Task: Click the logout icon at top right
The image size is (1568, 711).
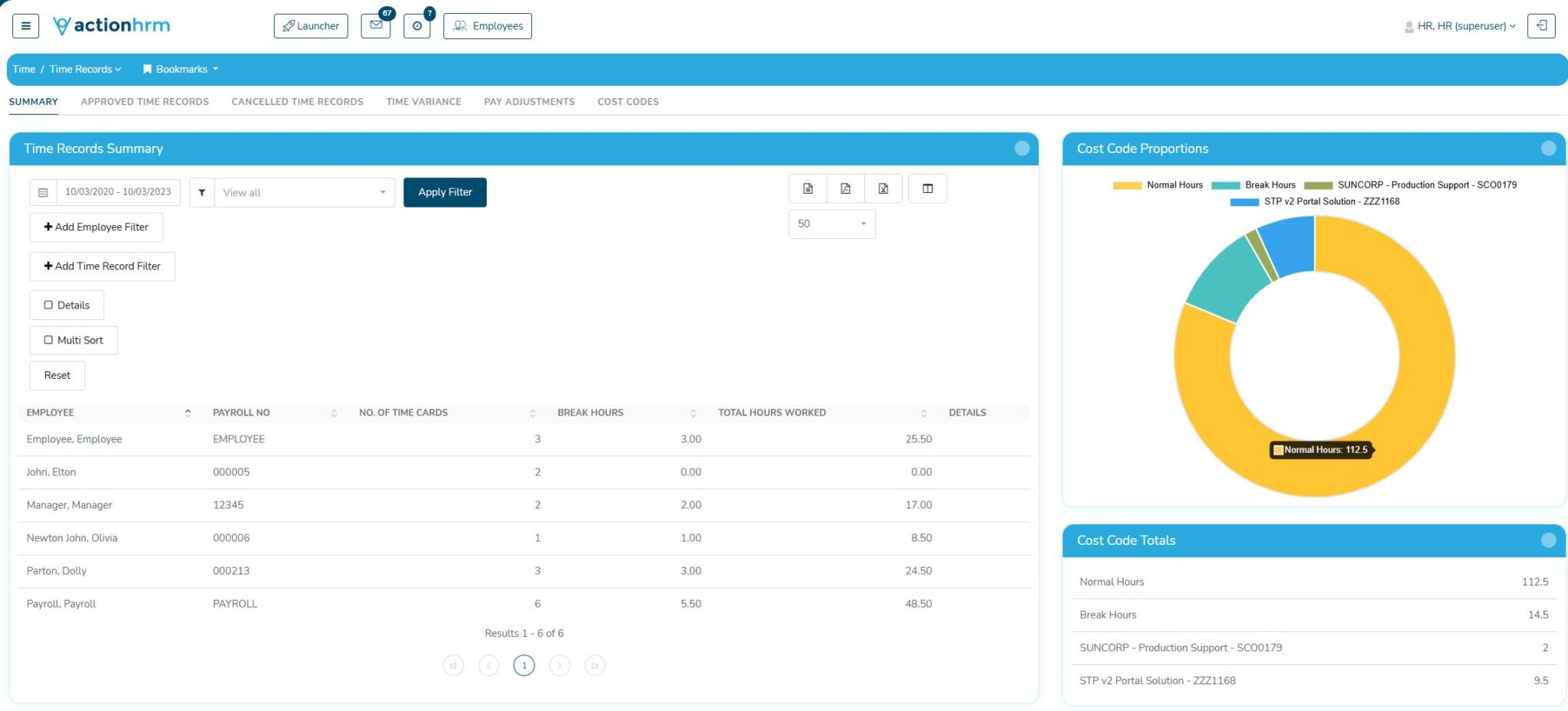Action: click(x=1540, y=26)
